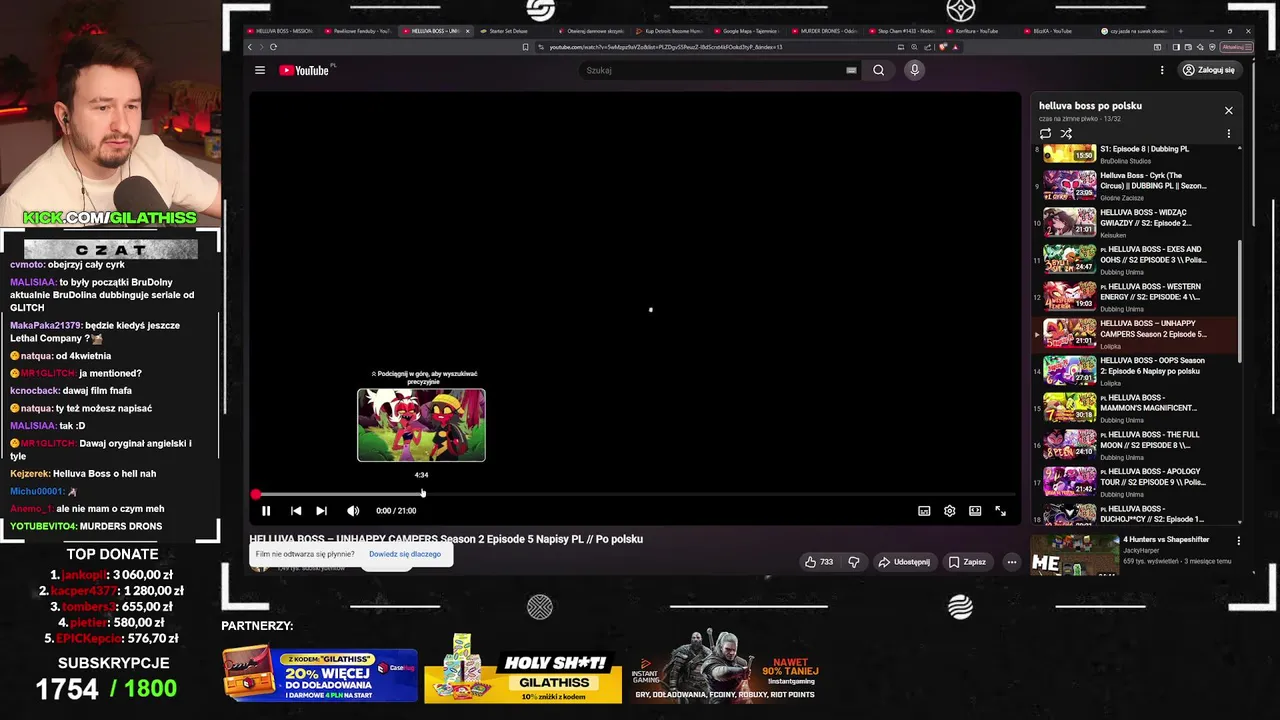Screen dimensions: 1280x720
Task: Dislike the video
Action: pyautogui.click(x=854, y=562)
